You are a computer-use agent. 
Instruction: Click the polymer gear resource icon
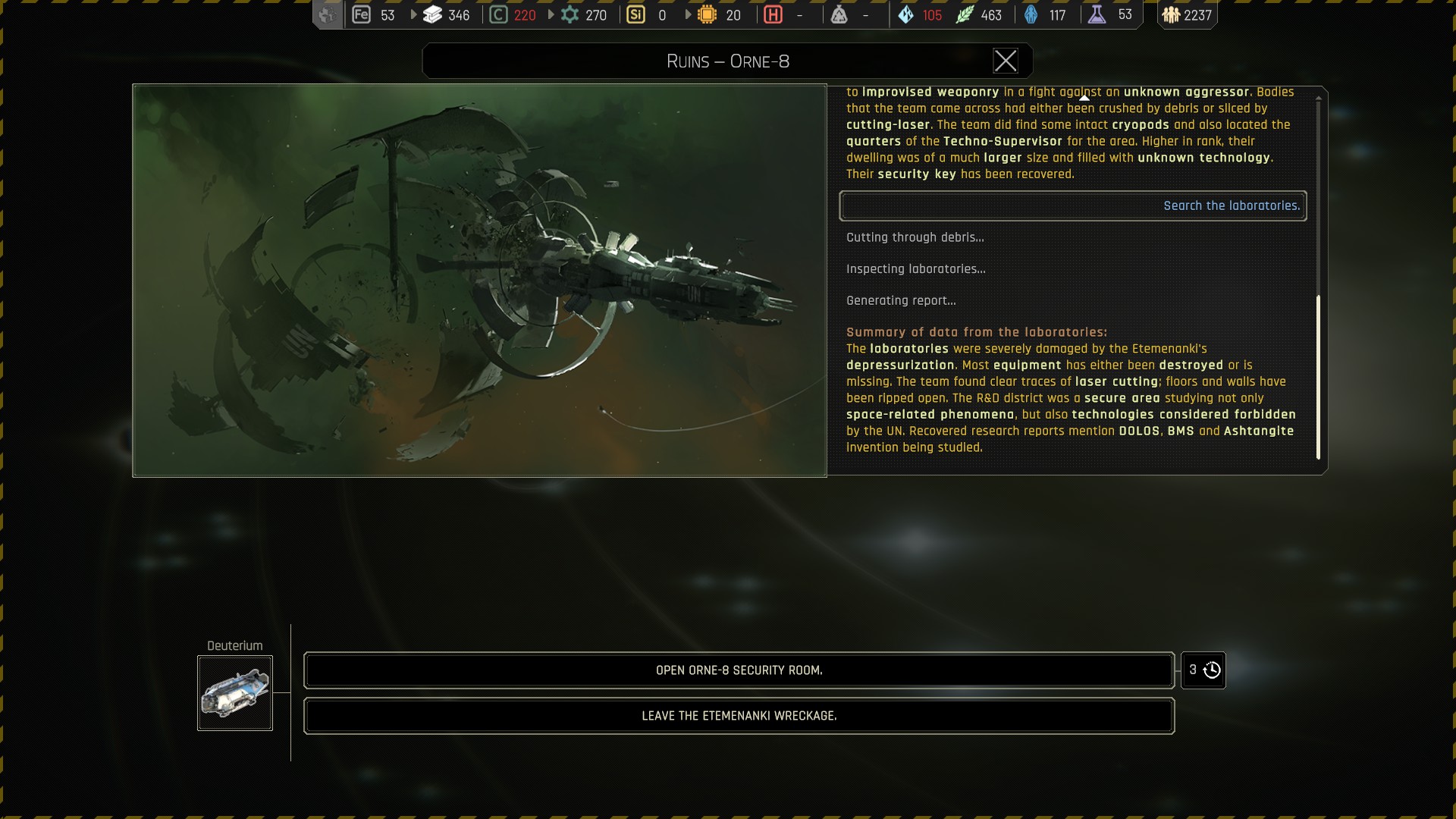coord(570,14)
